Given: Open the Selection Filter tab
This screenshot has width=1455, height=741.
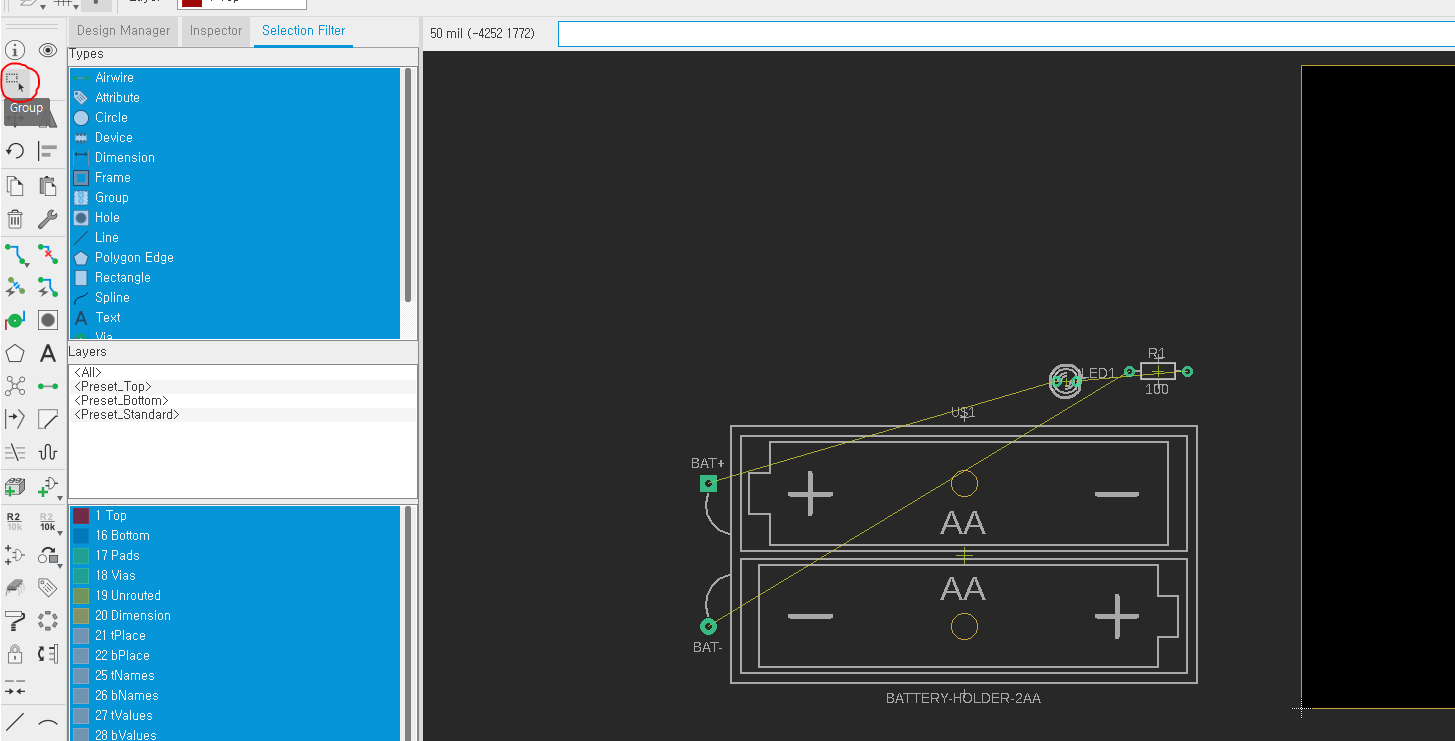Looking at the screenshot, I should (304, 31).
